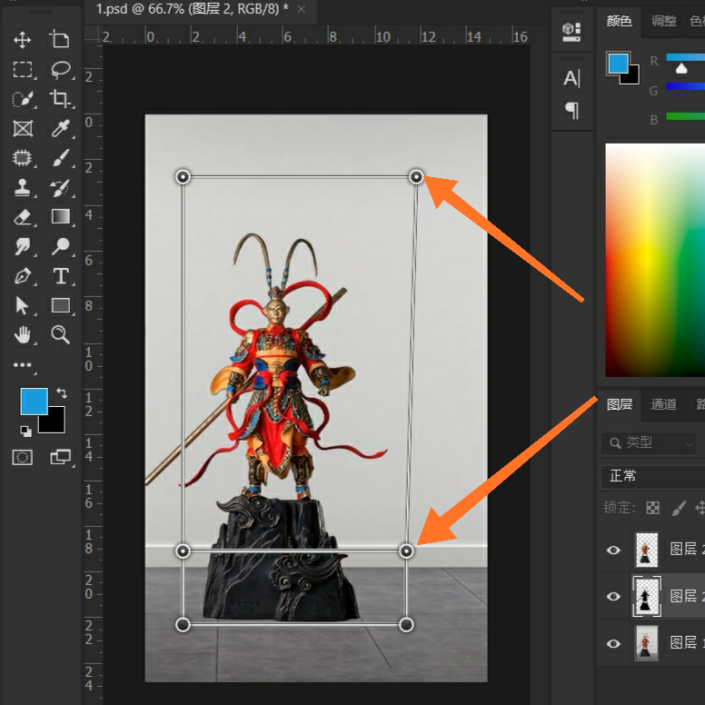Reset to default black and white colors
Viewport: 705px width, 705px height.
click(x=26, y=431)
